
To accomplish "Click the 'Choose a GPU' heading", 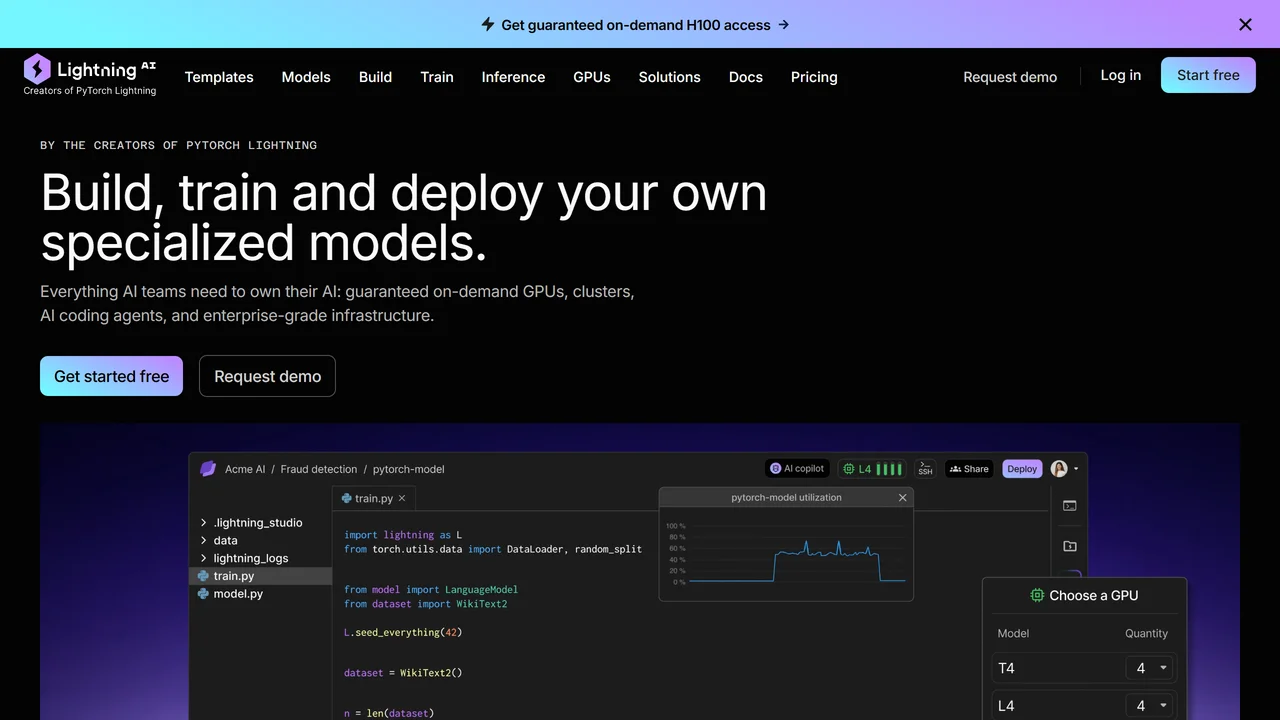I will tap(1094, 595).
